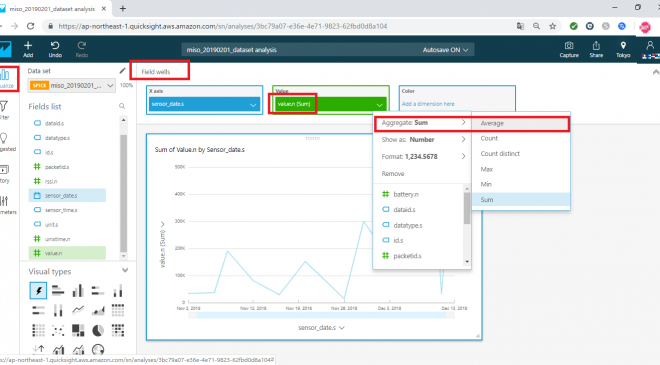Open the Capture option
This screenshot has height=365, width=660.
569,49
